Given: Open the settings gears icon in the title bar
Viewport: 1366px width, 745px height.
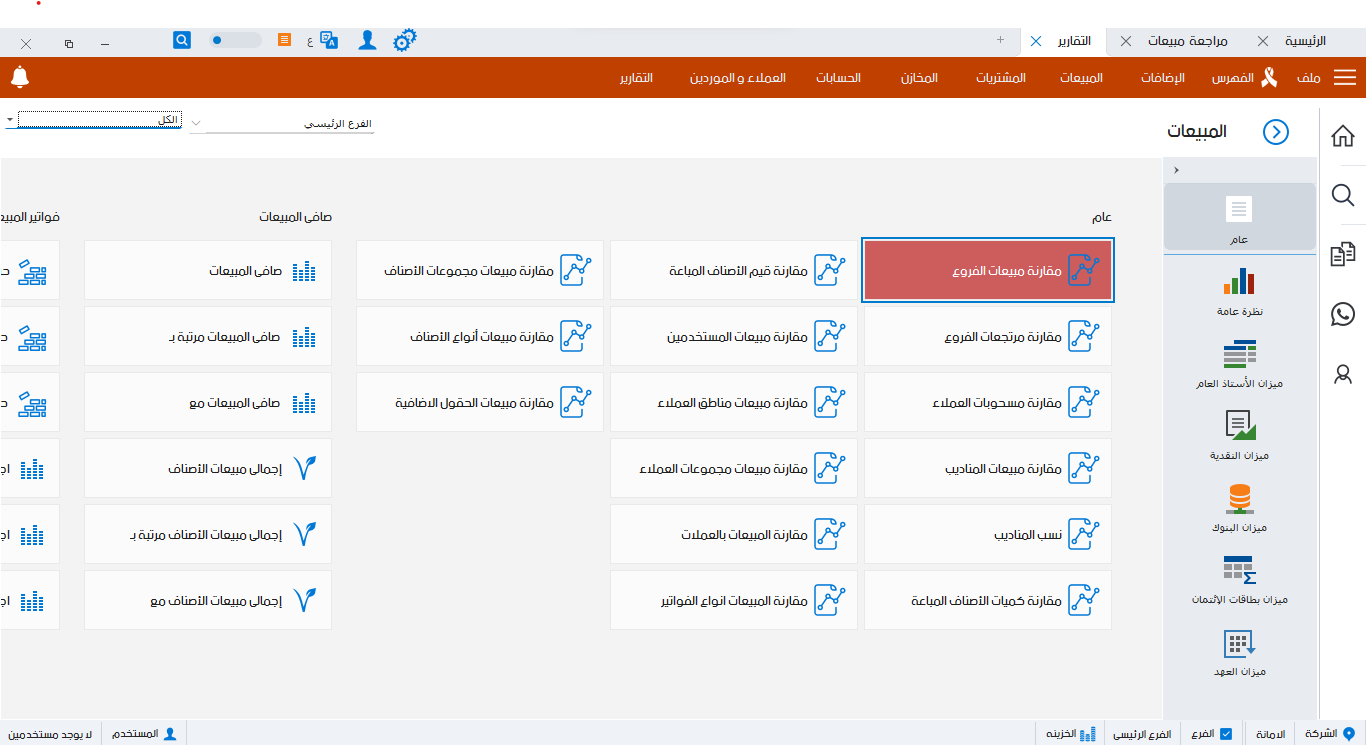Looking at the screenshot, I should coord(404,40).
